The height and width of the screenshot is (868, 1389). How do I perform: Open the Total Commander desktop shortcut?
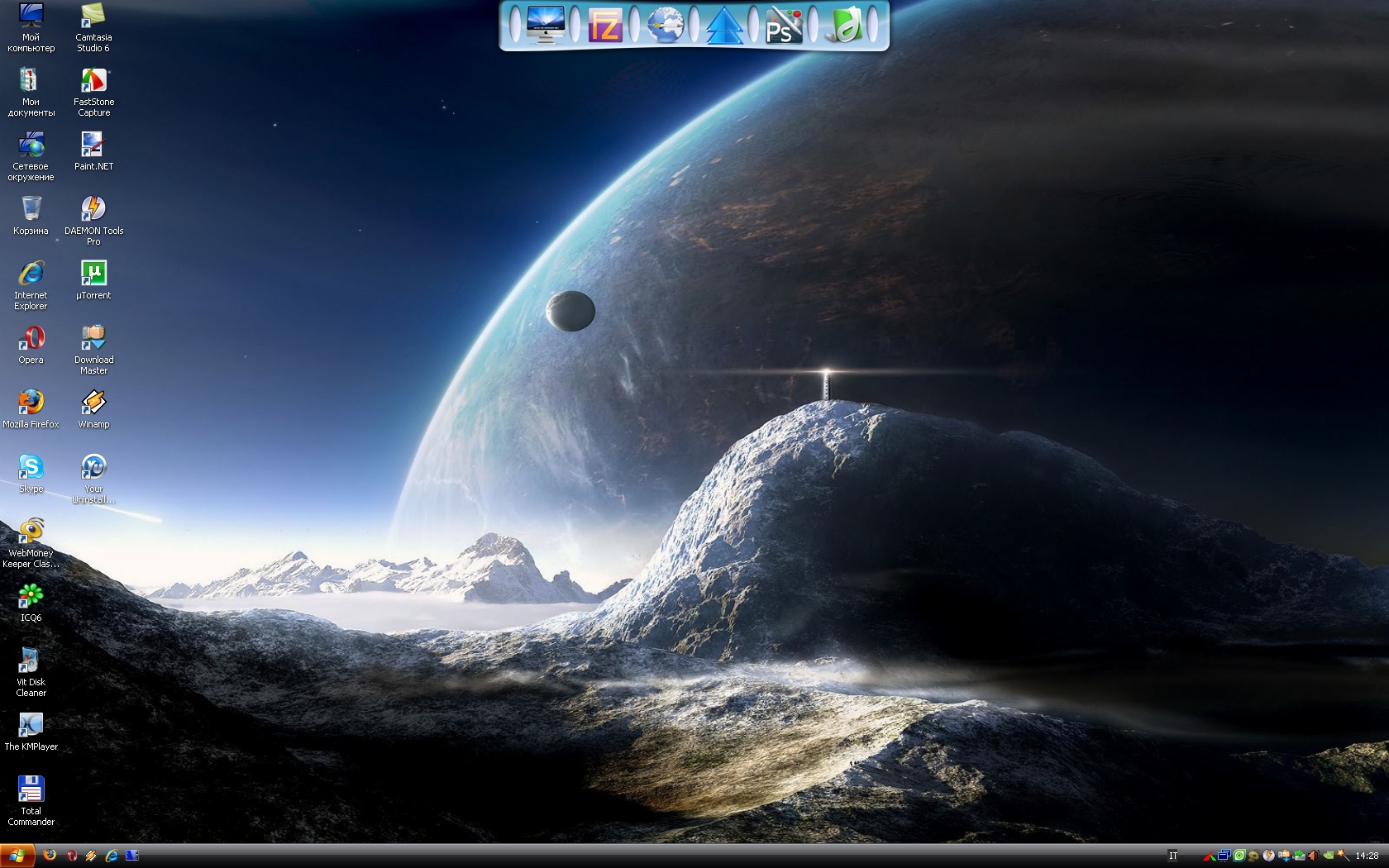pyautogui.click(x=31, y=801)
